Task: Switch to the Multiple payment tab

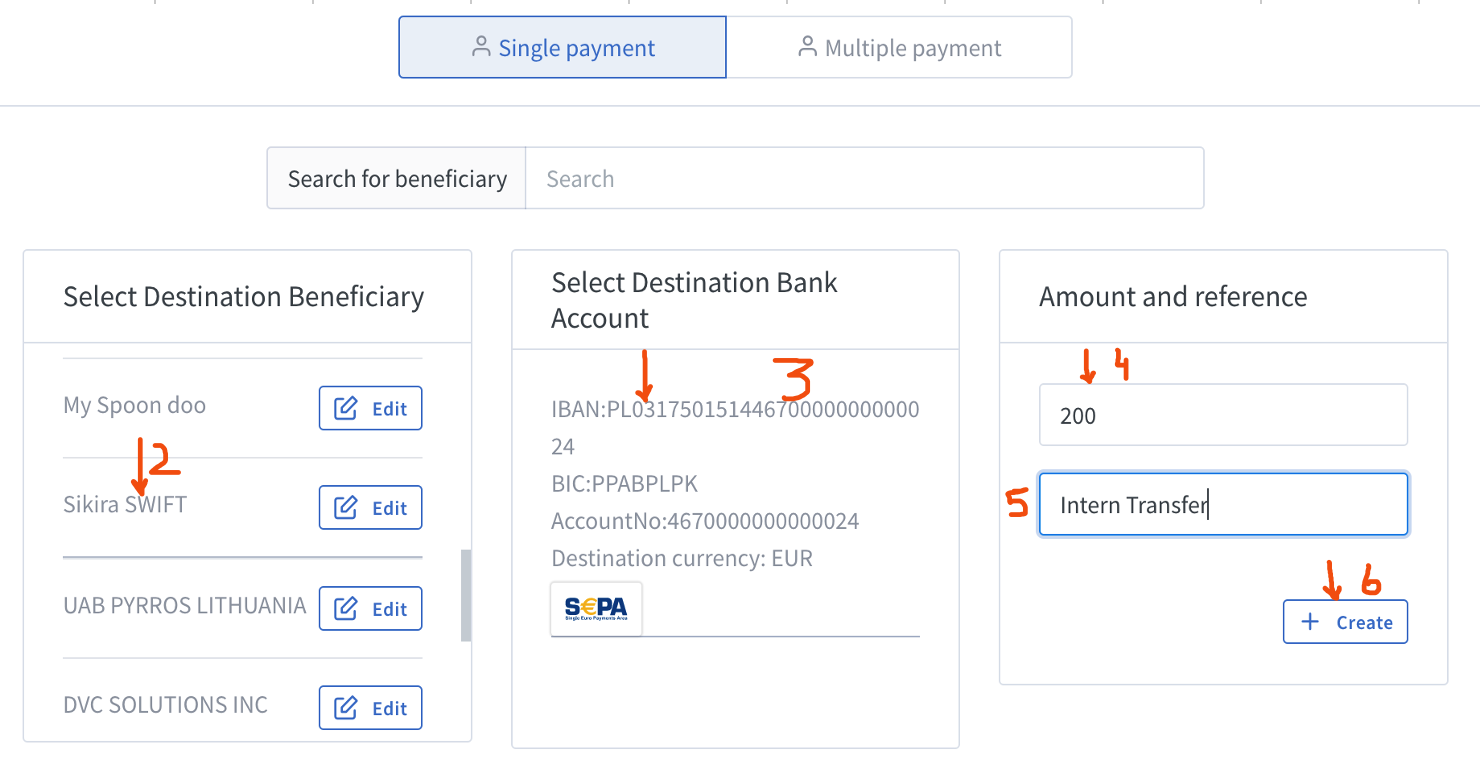Action: pyautogui.click(x=899, y=47)
